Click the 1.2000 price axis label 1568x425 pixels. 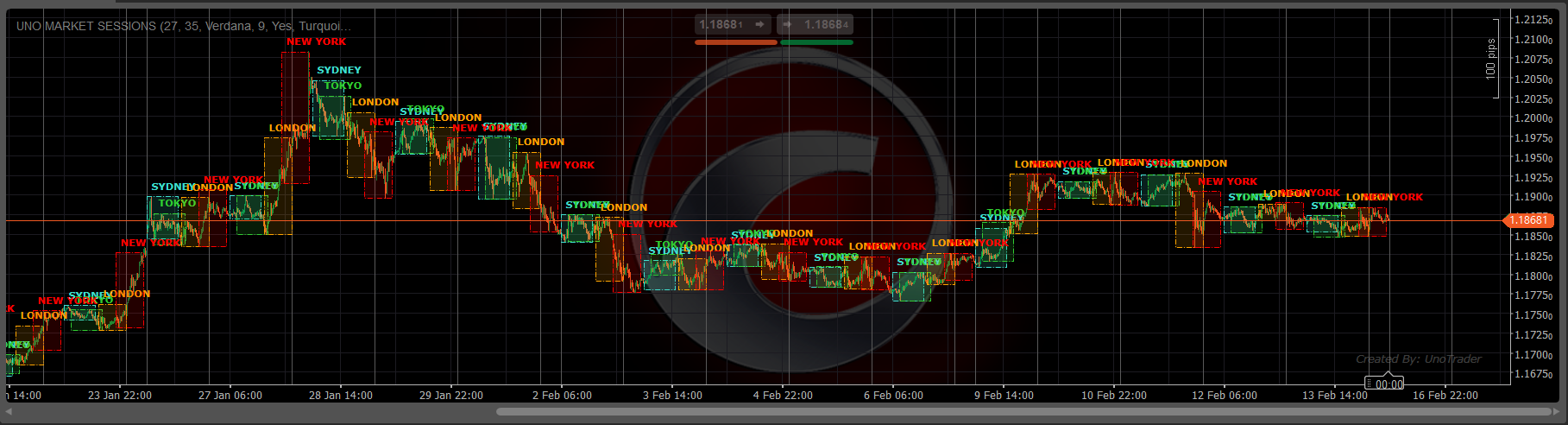pyautogui.click(x=1533, y=118)
